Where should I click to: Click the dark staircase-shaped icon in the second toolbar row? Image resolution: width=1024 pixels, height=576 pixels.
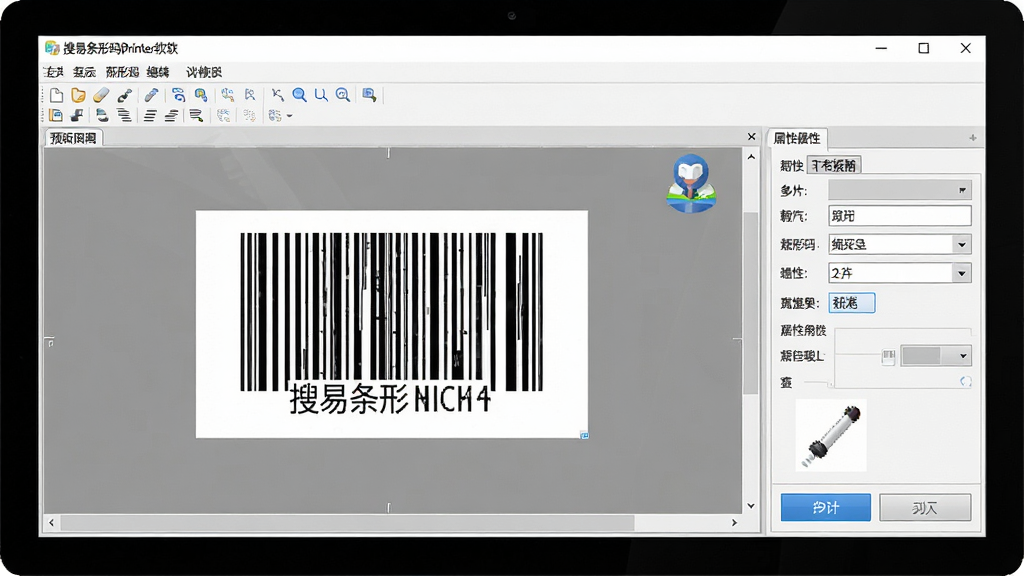[77, 116]
